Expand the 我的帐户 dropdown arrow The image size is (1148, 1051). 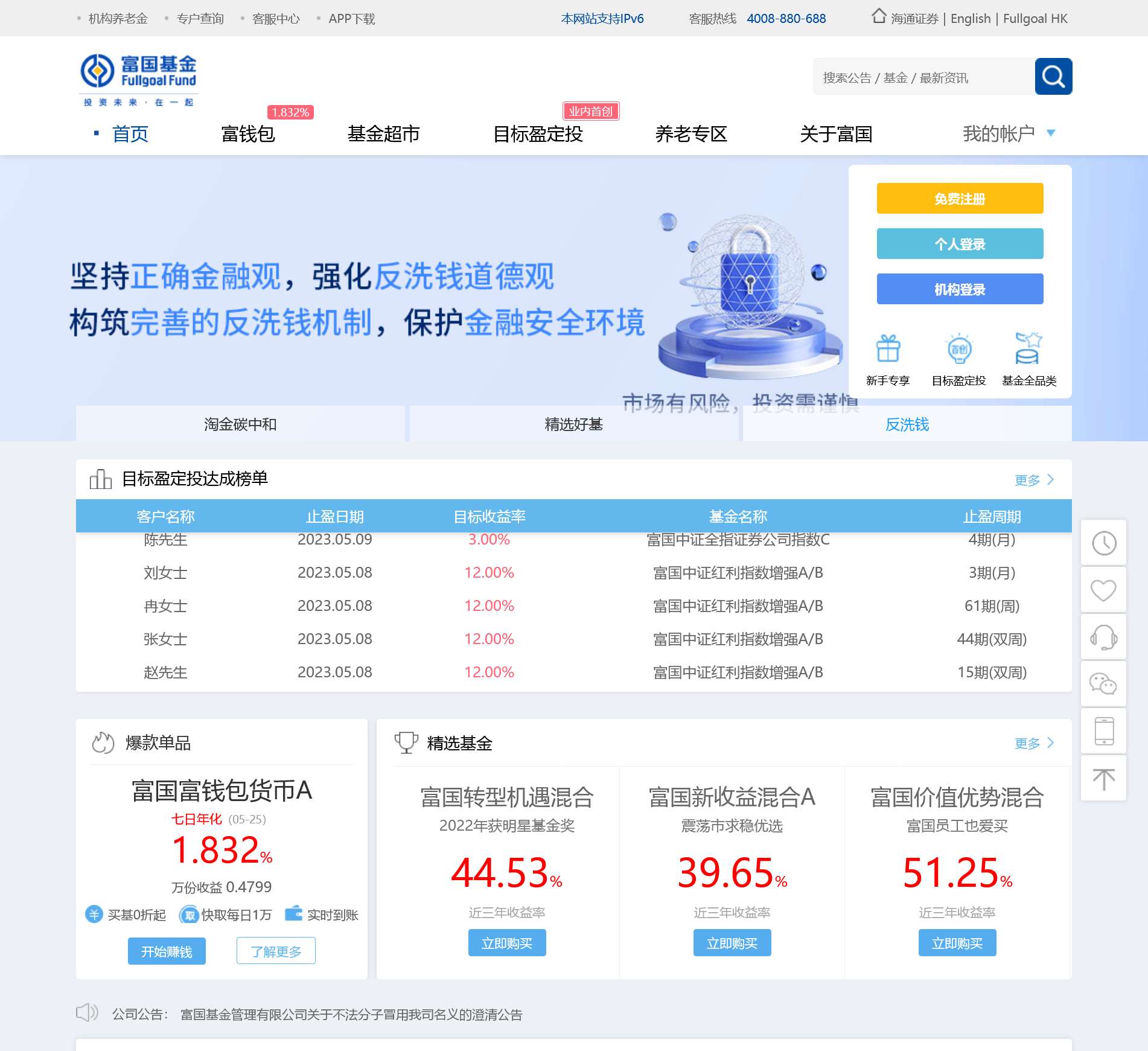pos(1051,133)
